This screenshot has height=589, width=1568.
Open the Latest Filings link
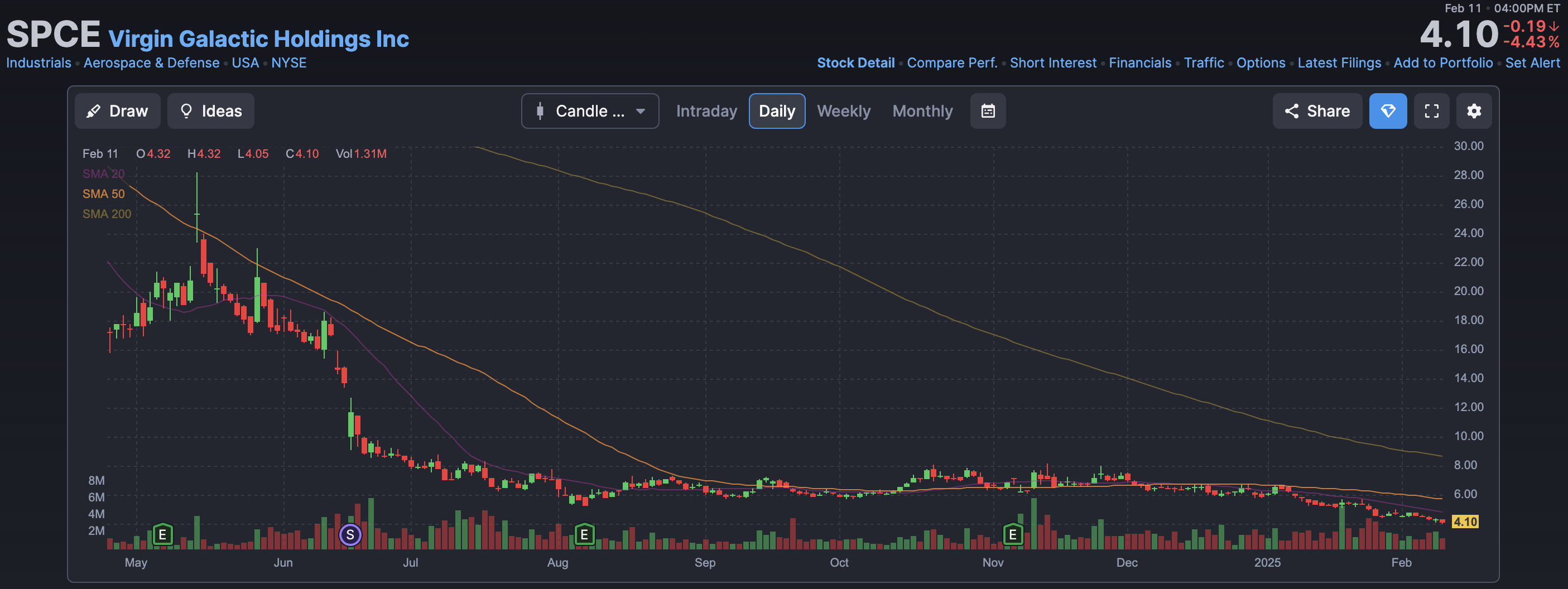point(1339,62)
